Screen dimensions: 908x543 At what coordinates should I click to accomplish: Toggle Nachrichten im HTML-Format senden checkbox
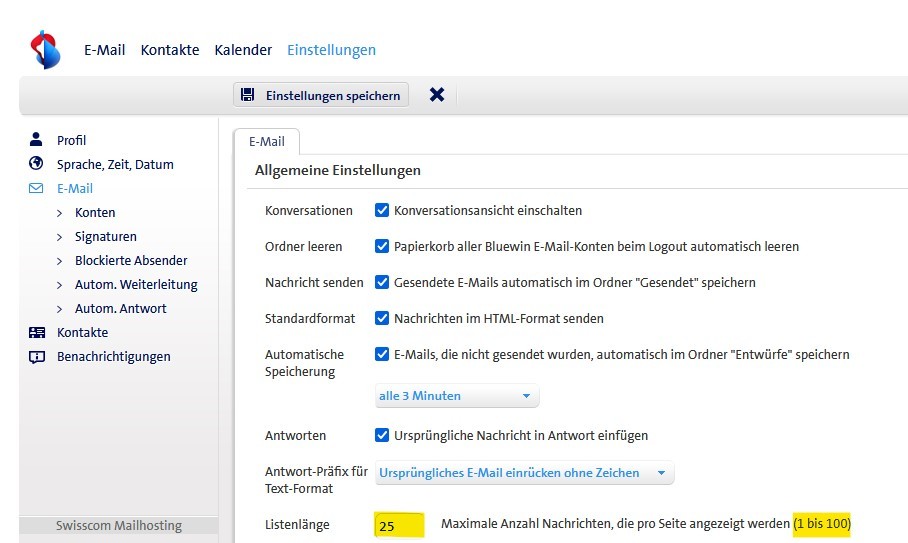coord(382,318)
